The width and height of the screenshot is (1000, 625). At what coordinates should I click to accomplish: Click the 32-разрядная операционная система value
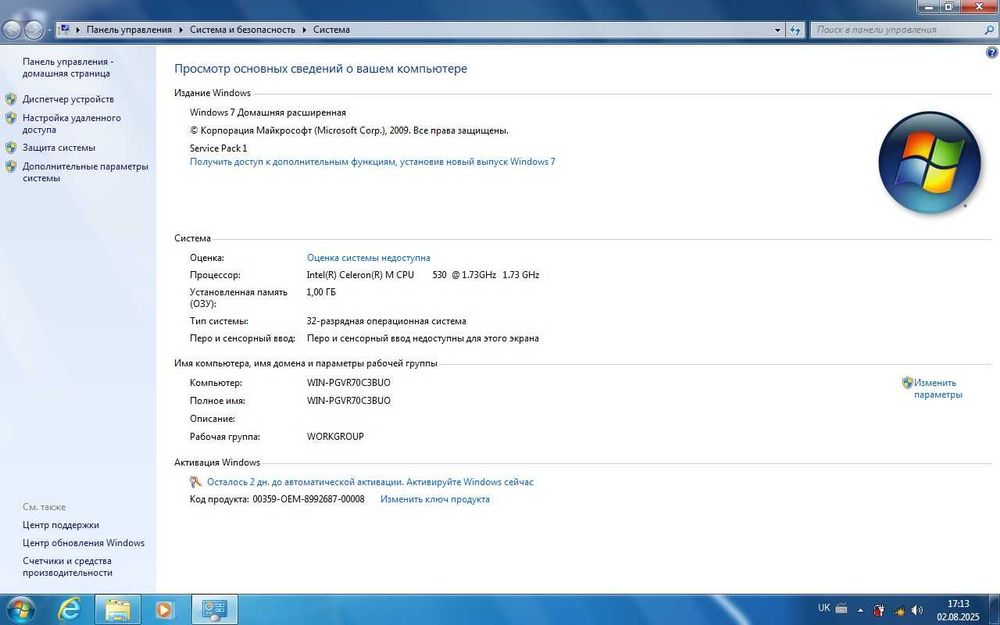[386, 321]
